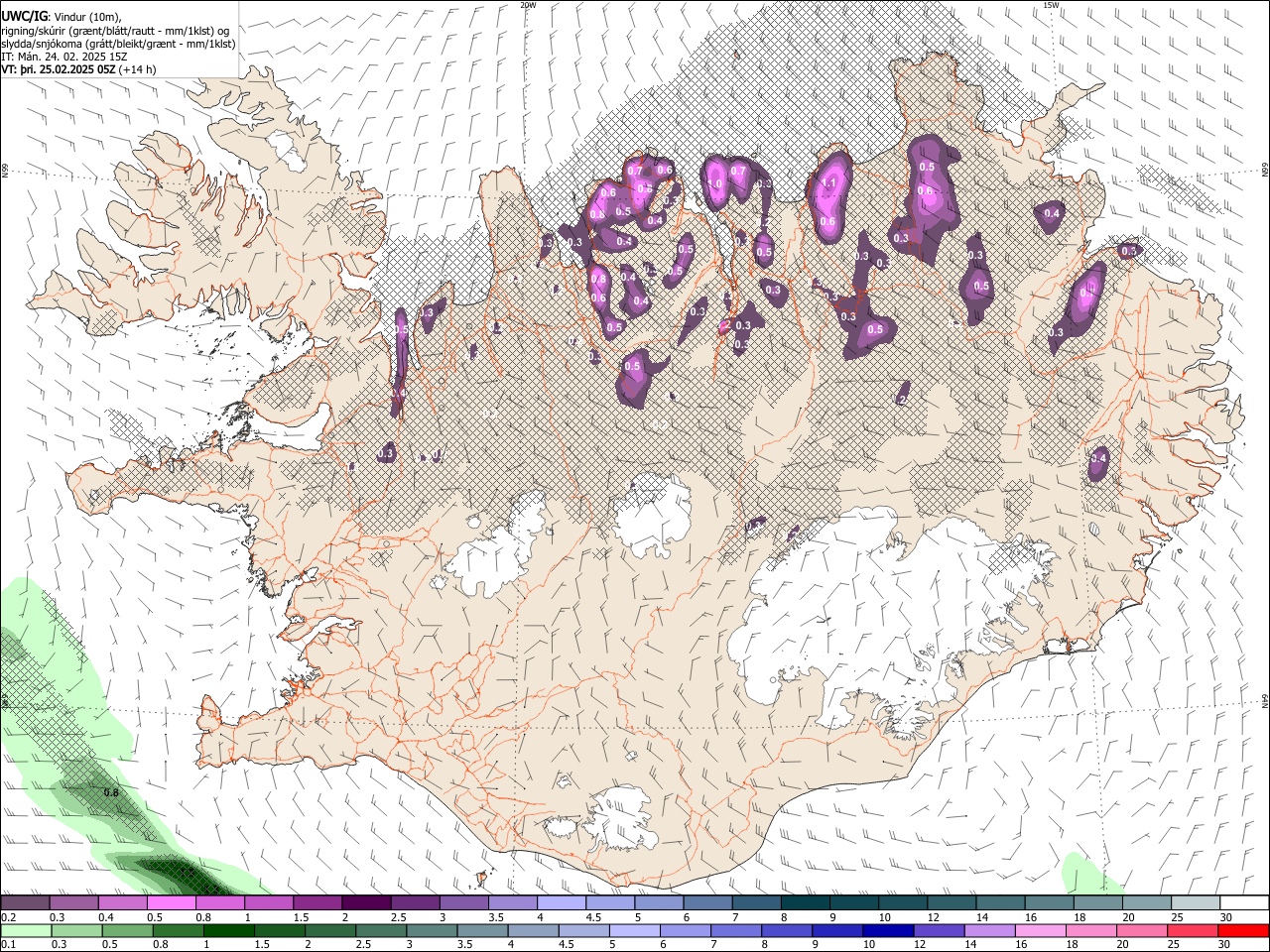Select the darkest green 1–1.5 lower legend swatch
1270x952 pixels.
click(x=227, y=930)
